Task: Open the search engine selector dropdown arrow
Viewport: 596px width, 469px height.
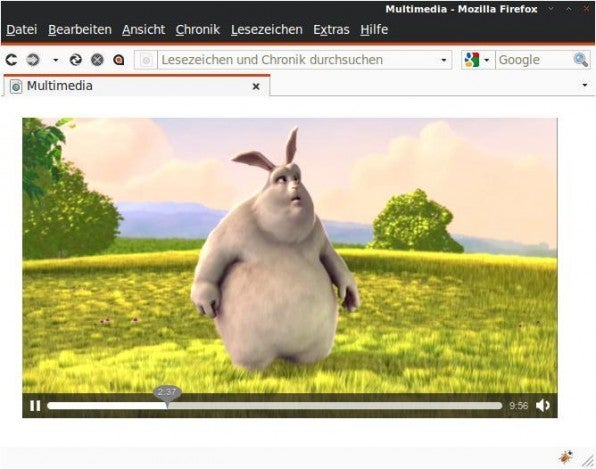Action: pyautogui.click(x=487, y=60)
